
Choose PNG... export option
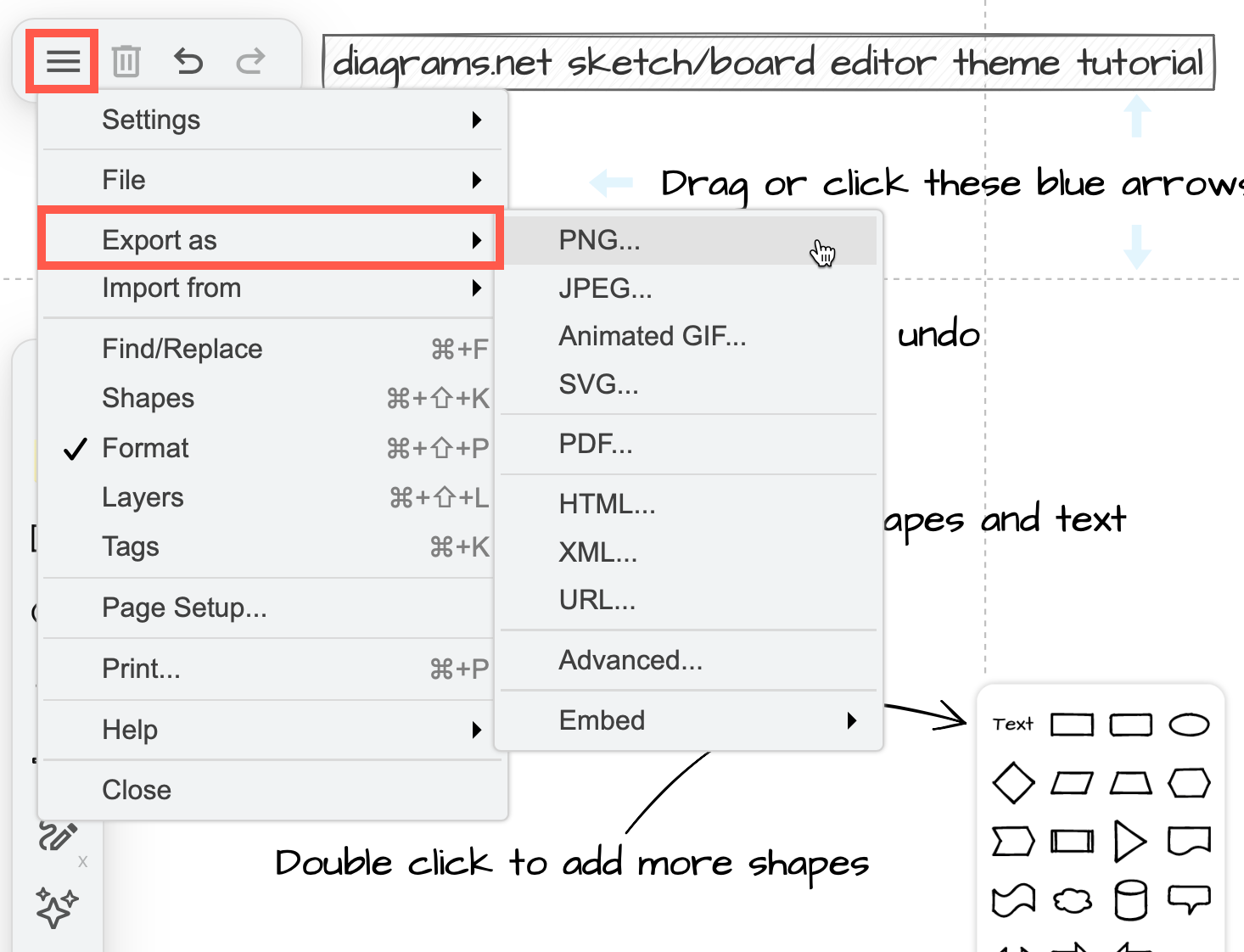coord(688,240)
